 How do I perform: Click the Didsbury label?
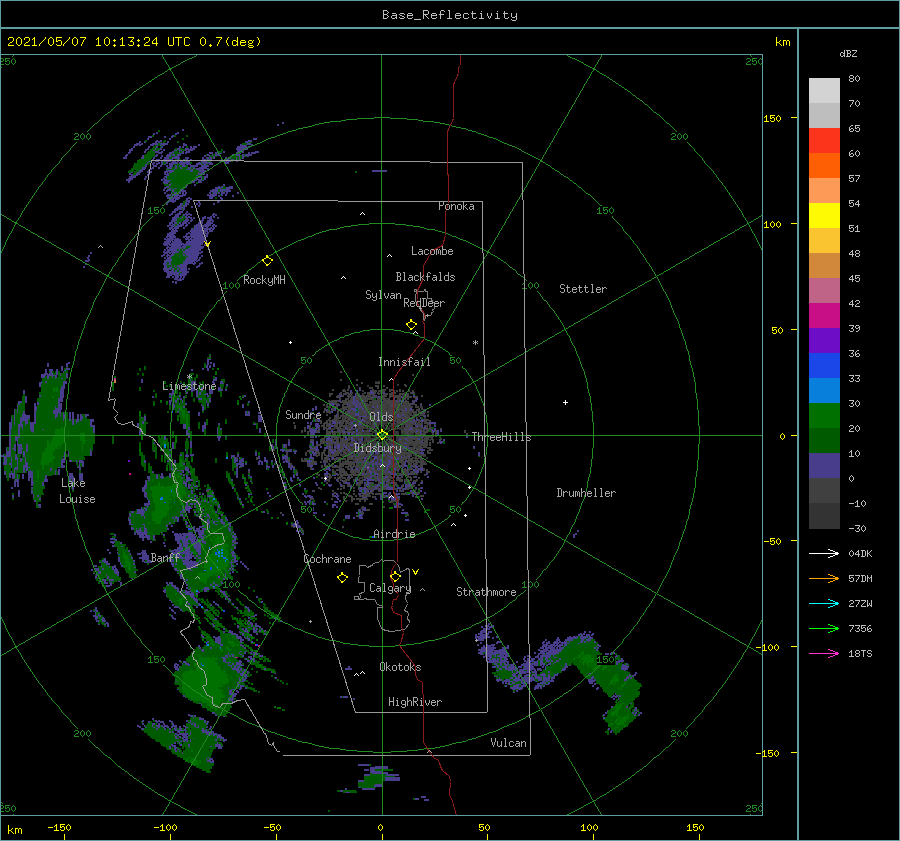378,448
